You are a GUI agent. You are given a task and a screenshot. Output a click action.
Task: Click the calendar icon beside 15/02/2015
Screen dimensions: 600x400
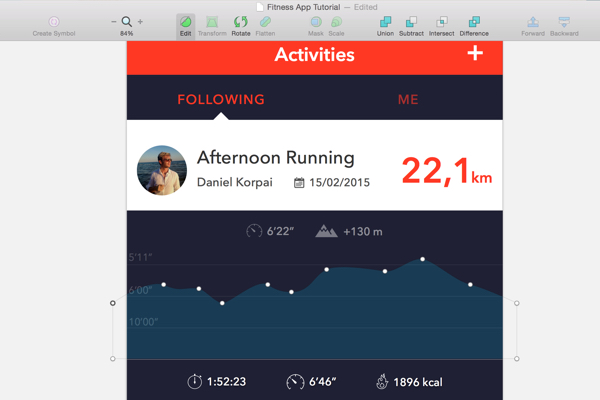point(299,183)
